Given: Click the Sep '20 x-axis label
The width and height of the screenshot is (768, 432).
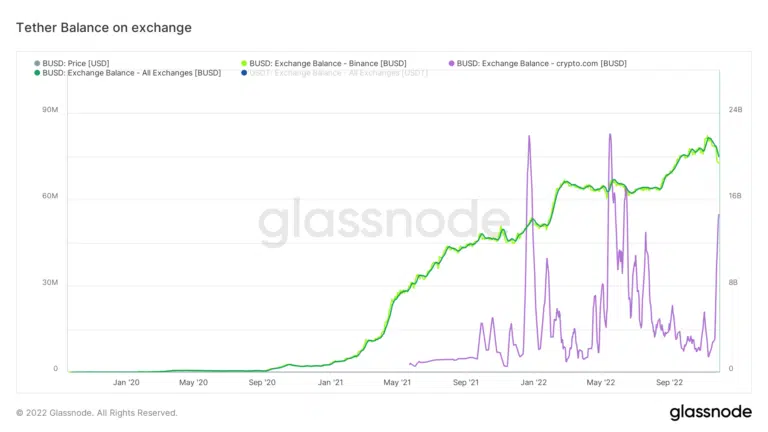Looking at the screenshot, I should 261,382.
